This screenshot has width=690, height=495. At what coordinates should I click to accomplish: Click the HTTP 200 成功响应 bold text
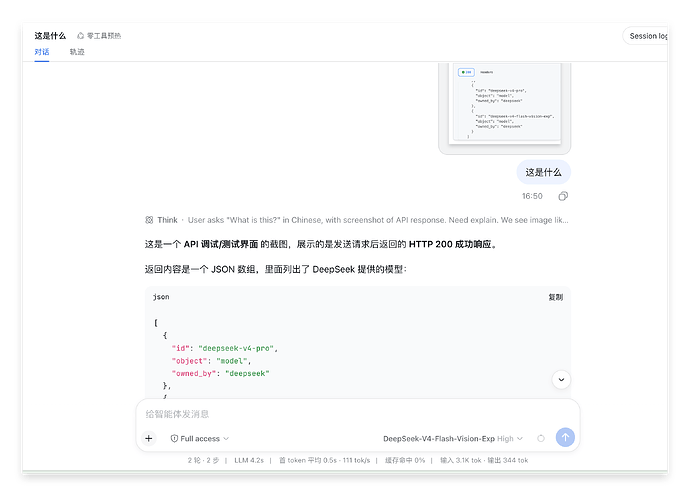(x=450, y=244)
